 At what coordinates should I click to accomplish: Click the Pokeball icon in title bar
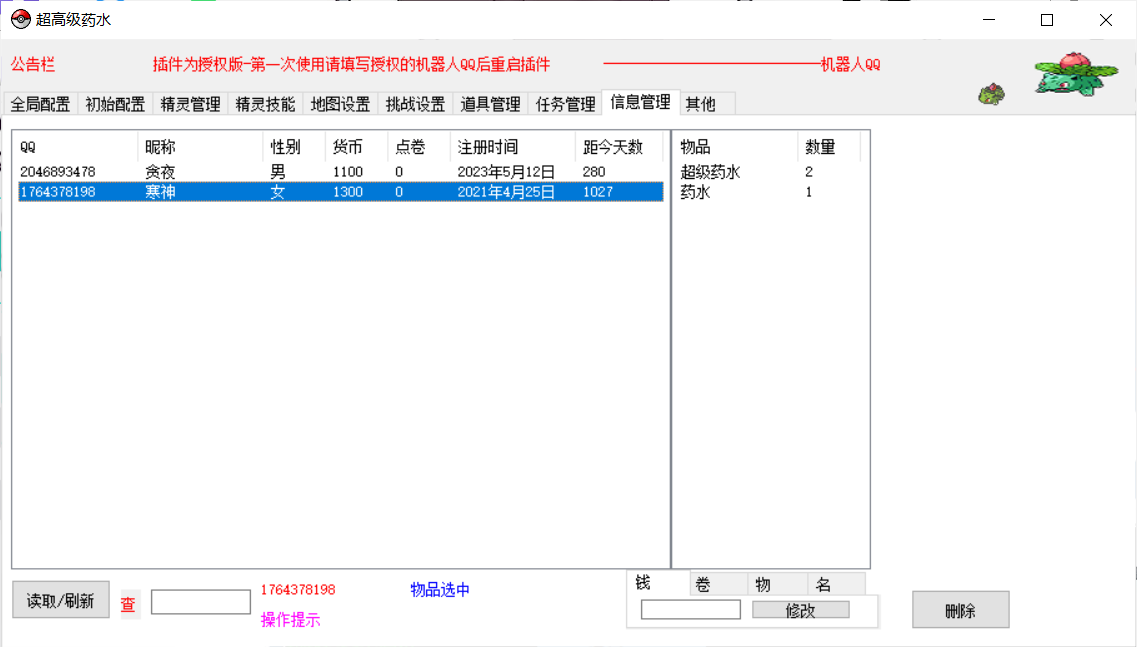coord(19,20)
